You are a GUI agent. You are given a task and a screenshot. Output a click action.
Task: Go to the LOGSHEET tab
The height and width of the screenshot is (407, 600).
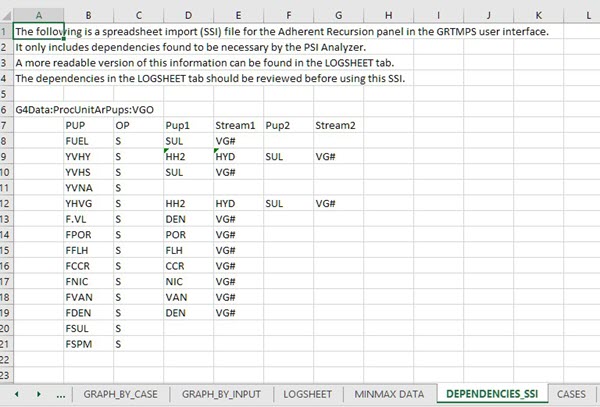click(307, 394)
